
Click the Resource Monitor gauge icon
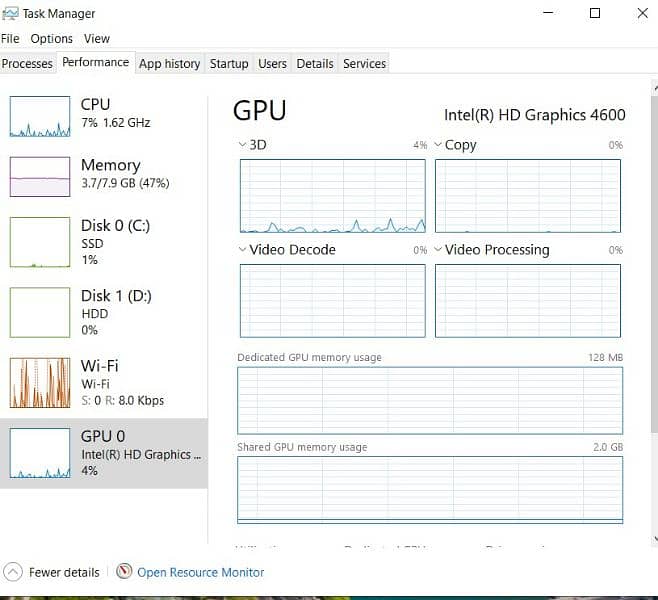point(124,571)
